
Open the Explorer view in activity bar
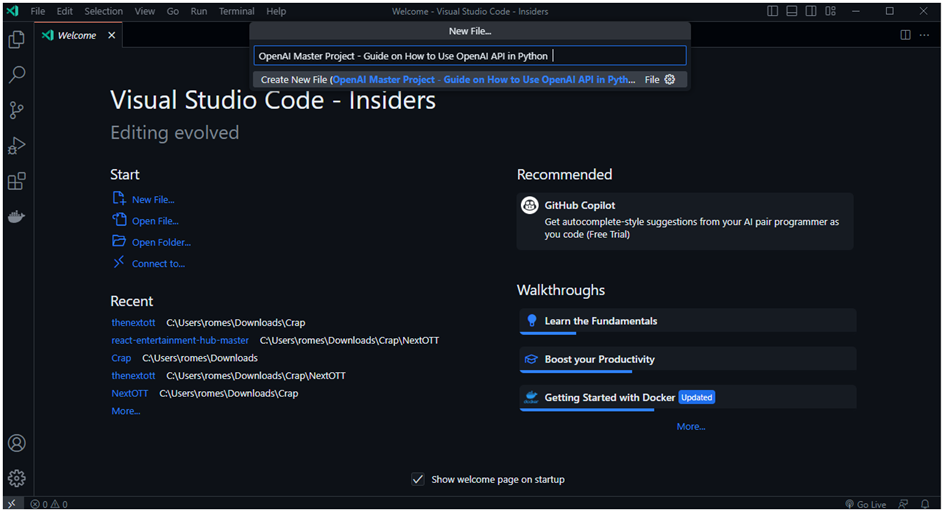[x=17, y=40]
